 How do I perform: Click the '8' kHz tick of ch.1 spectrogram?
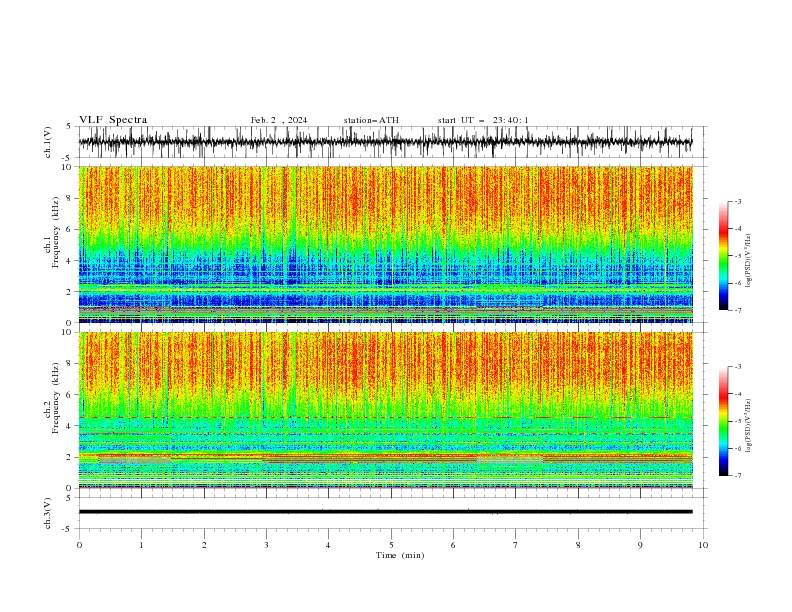coord(71,198)
